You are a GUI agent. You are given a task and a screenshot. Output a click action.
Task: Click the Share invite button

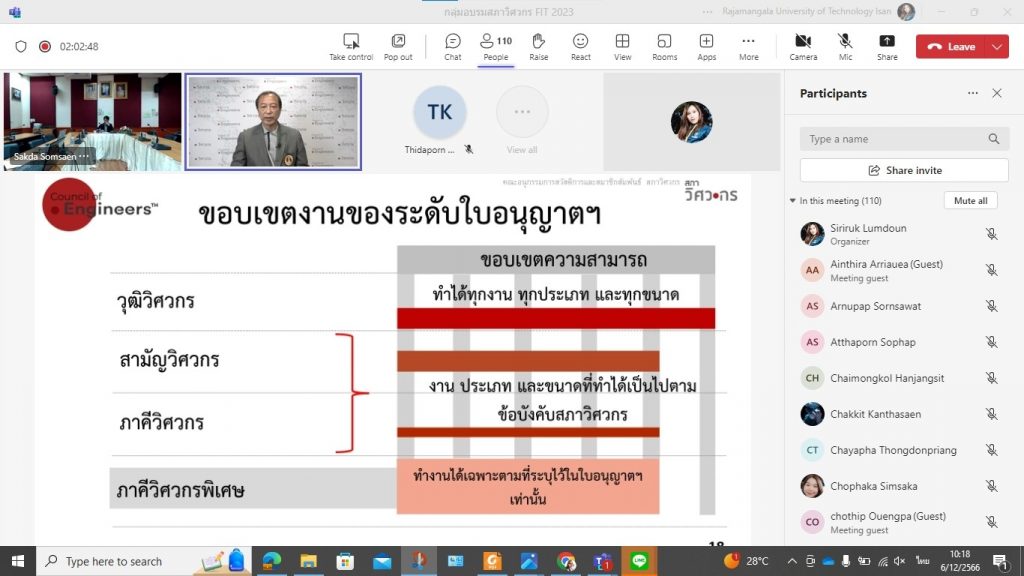(904, 170)
